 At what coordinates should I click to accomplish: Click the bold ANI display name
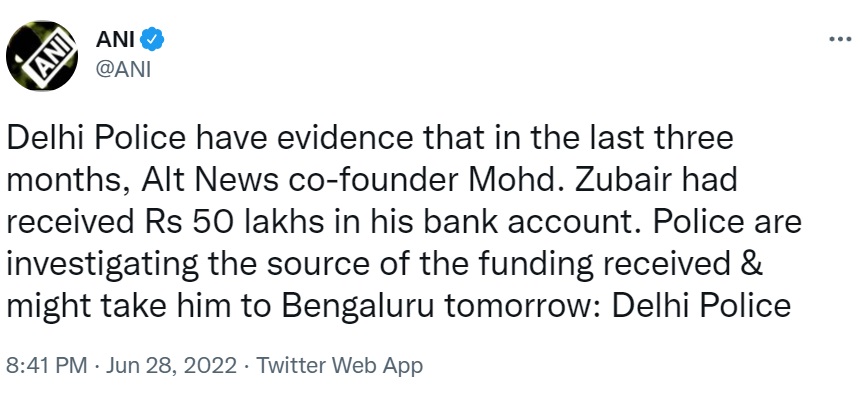[115, 40]
